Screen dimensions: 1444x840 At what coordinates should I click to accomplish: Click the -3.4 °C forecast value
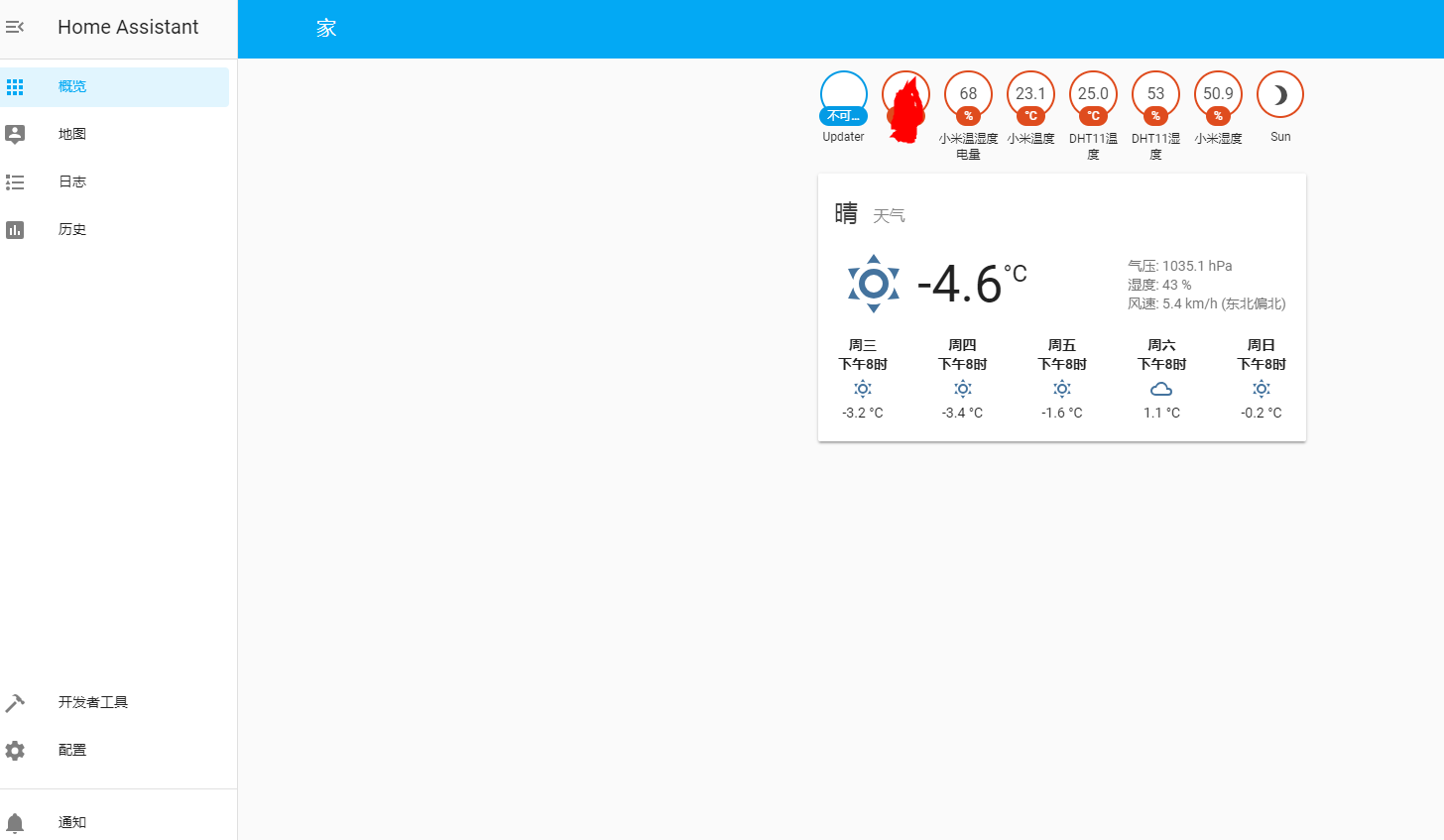pos(963,413)
